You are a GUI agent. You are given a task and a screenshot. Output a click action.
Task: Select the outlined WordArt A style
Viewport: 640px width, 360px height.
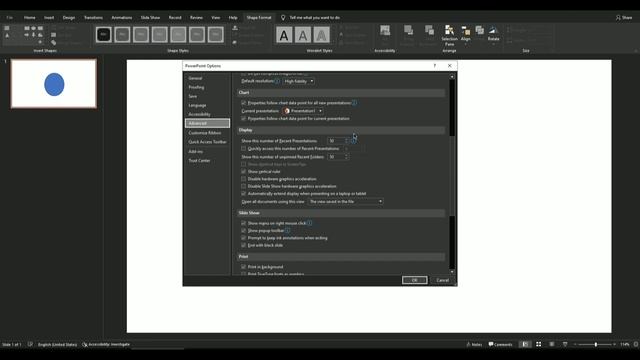[303, 35]
